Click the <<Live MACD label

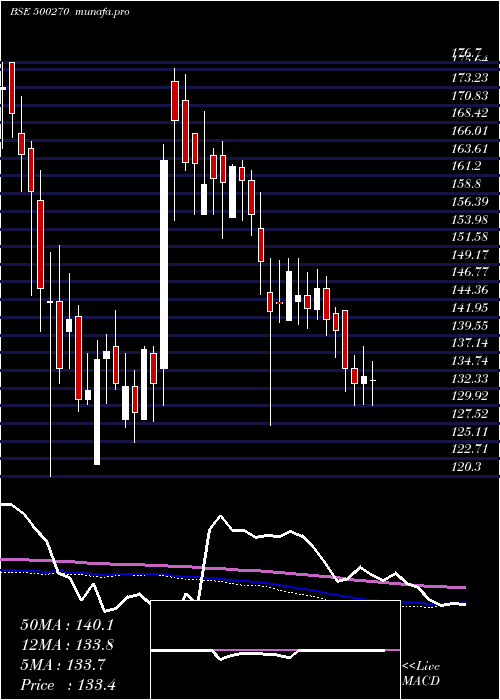click(421, 674)
